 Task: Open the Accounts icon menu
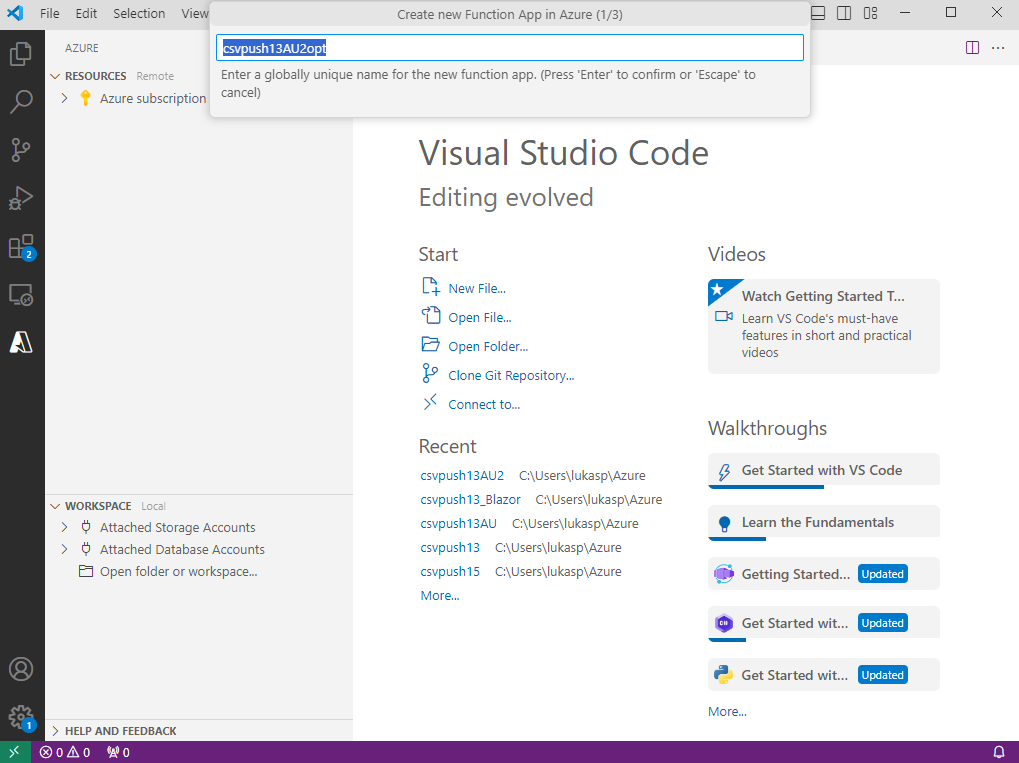[21, 669]
